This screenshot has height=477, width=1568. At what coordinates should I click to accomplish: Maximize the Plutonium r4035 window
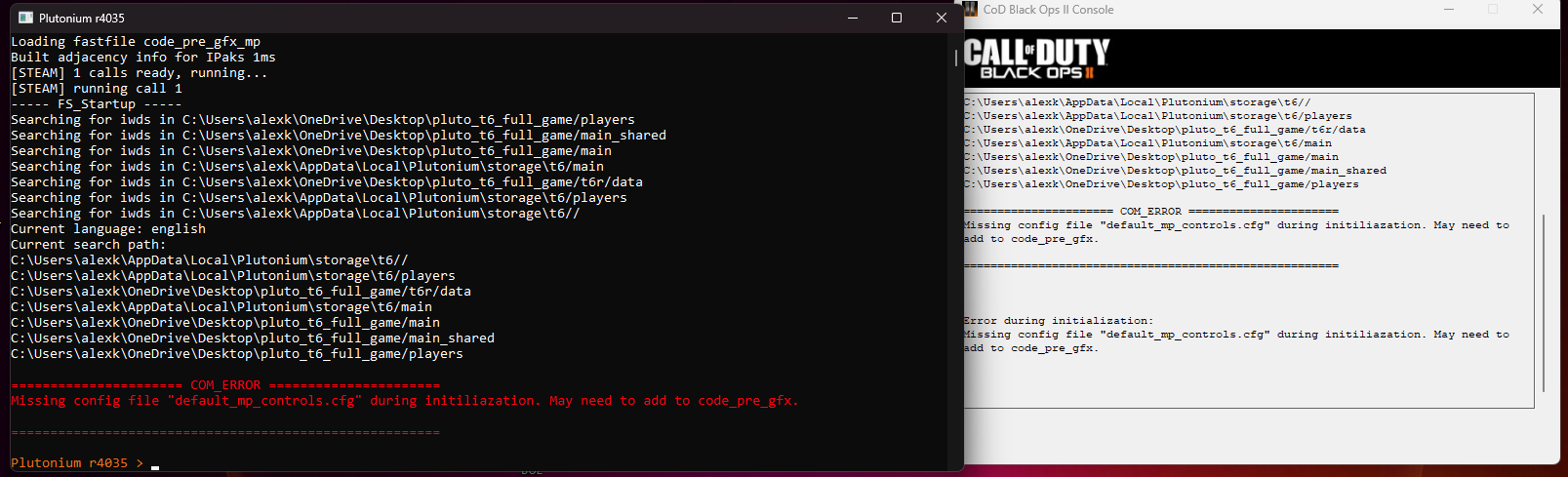(x=897, y=18)
